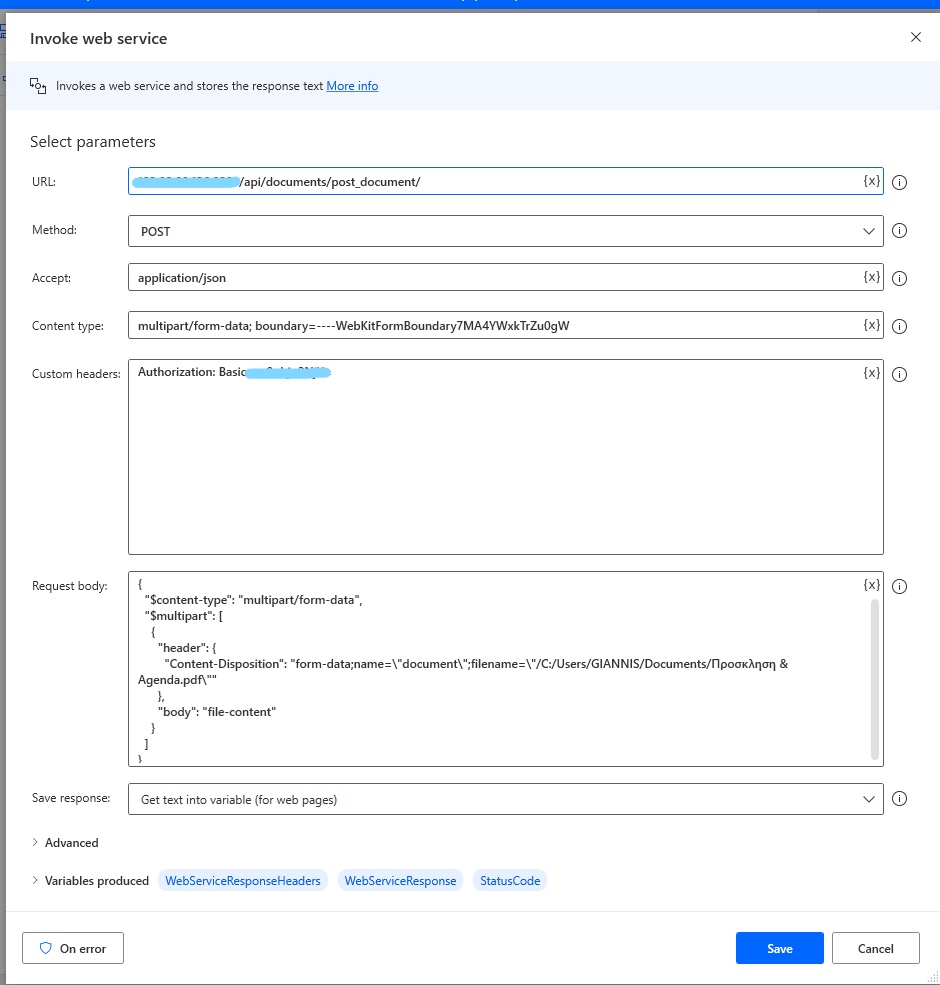
Task: Expand the Advanced section
Action: [64, 842]
